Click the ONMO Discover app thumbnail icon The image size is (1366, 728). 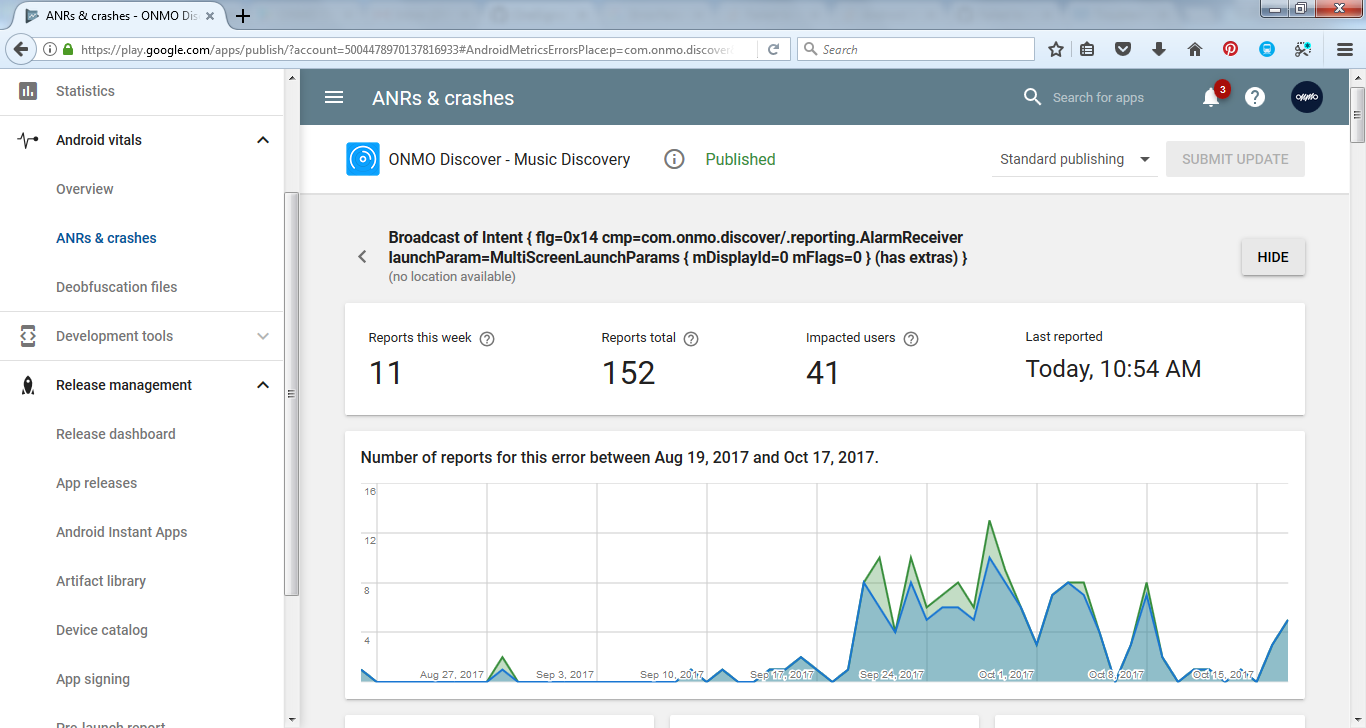point(362,159)
